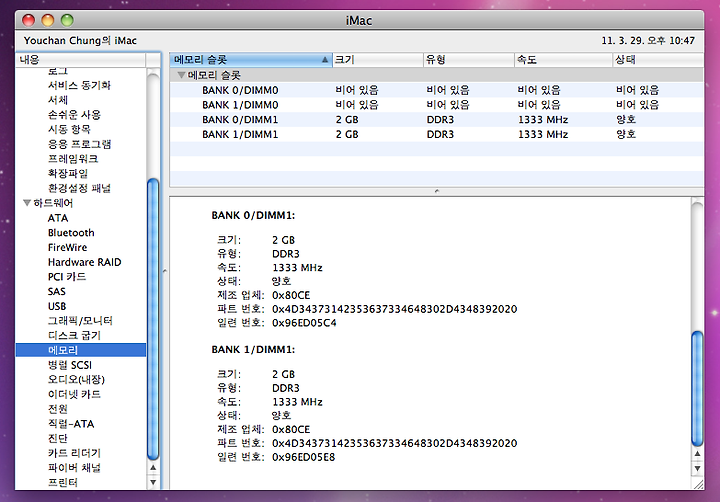Image resolution: width=720 pixels, height=502 pixels.
Task: Sort by the 크기 column header
Action: [377, 60]
